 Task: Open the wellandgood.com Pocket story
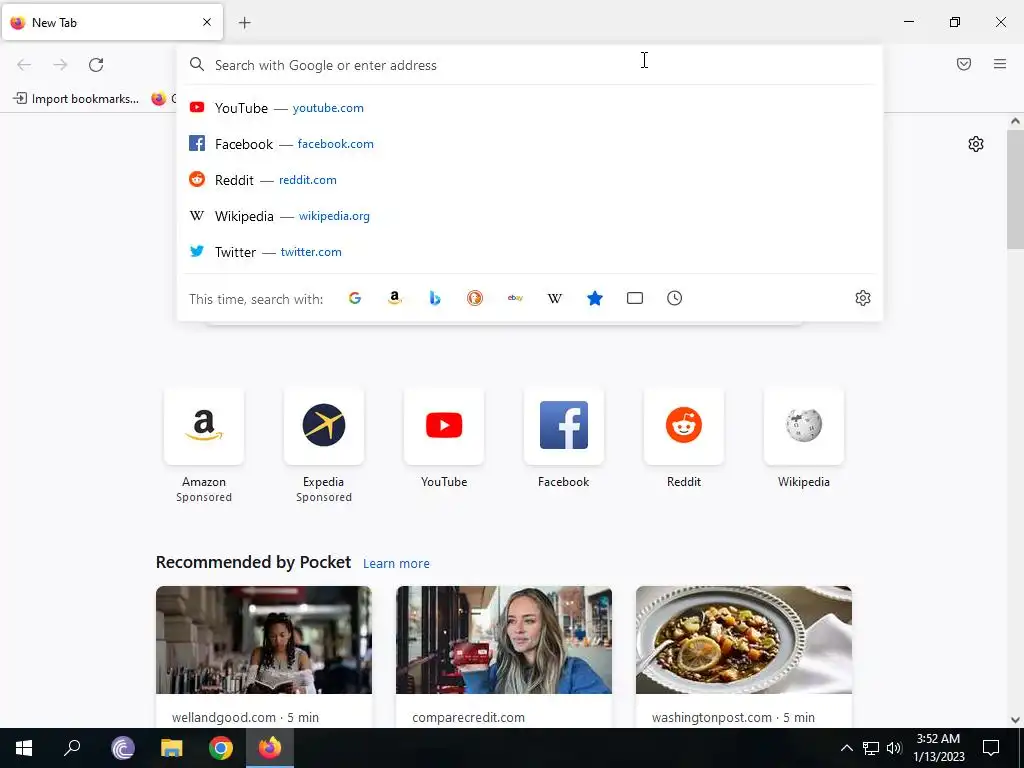coord(264,656)
